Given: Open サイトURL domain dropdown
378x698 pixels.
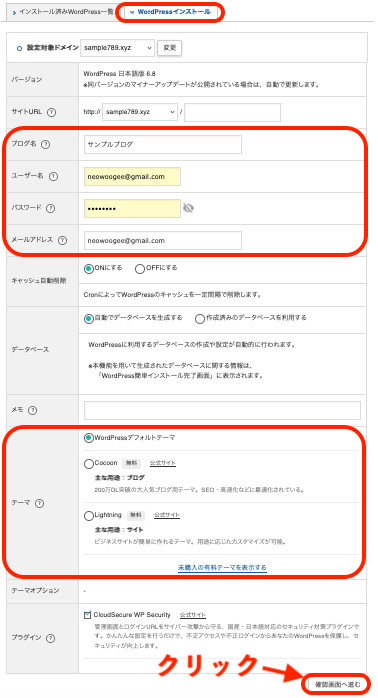Looking at the screenshot, I should 139,113.
